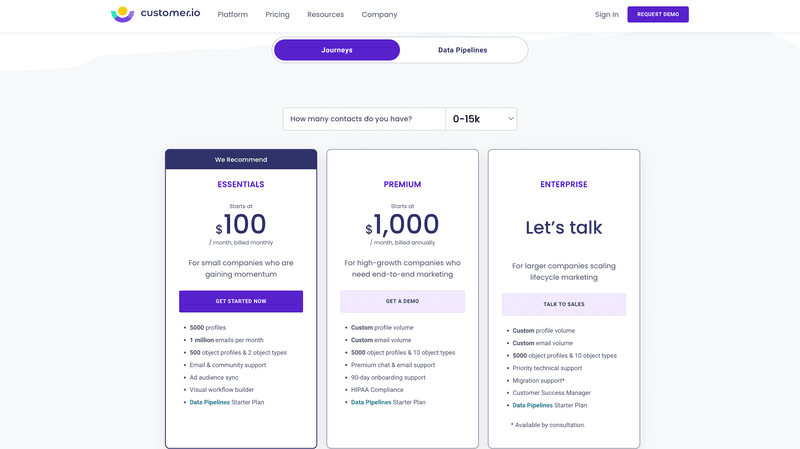Open the Resources menu
800x449 pixels.
tap(326, 14)
